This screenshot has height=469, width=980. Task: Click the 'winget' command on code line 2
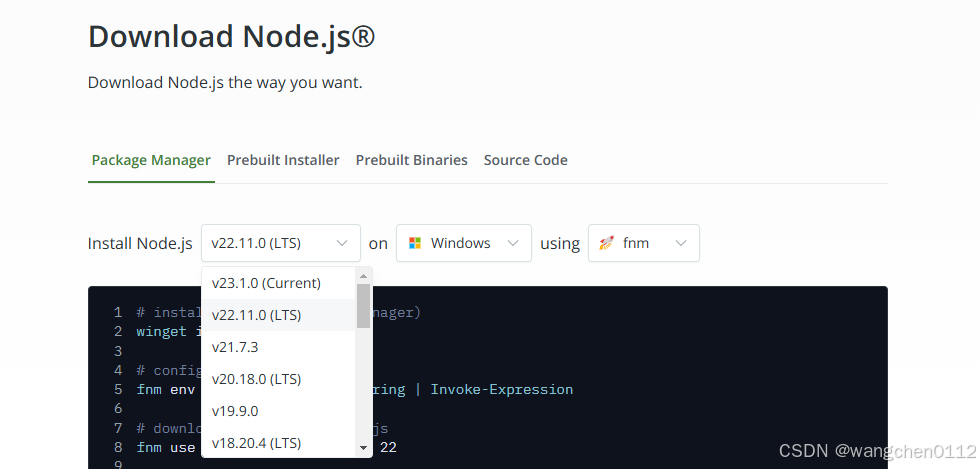click(161, 331)
